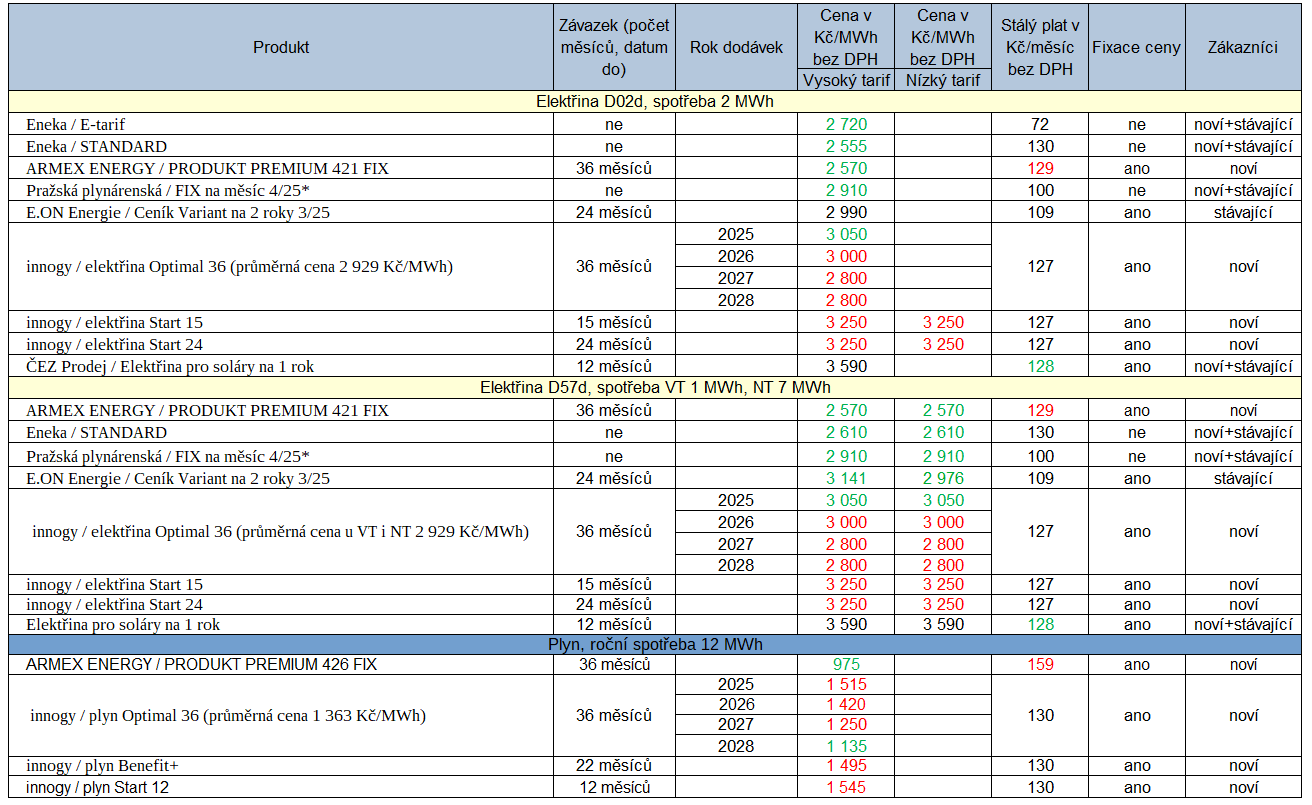This screenshot has height=805, width=1312.
Task: Click the 22 měsíců commitment cell
Action: click(x=614, y=766)
